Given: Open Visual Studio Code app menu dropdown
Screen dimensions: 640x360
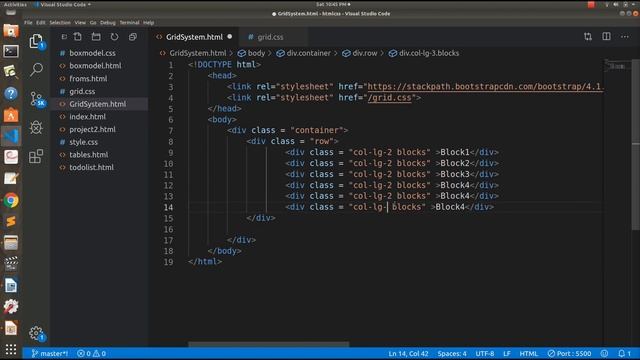Looking at the screenshot, I should [x=62, y=4].
